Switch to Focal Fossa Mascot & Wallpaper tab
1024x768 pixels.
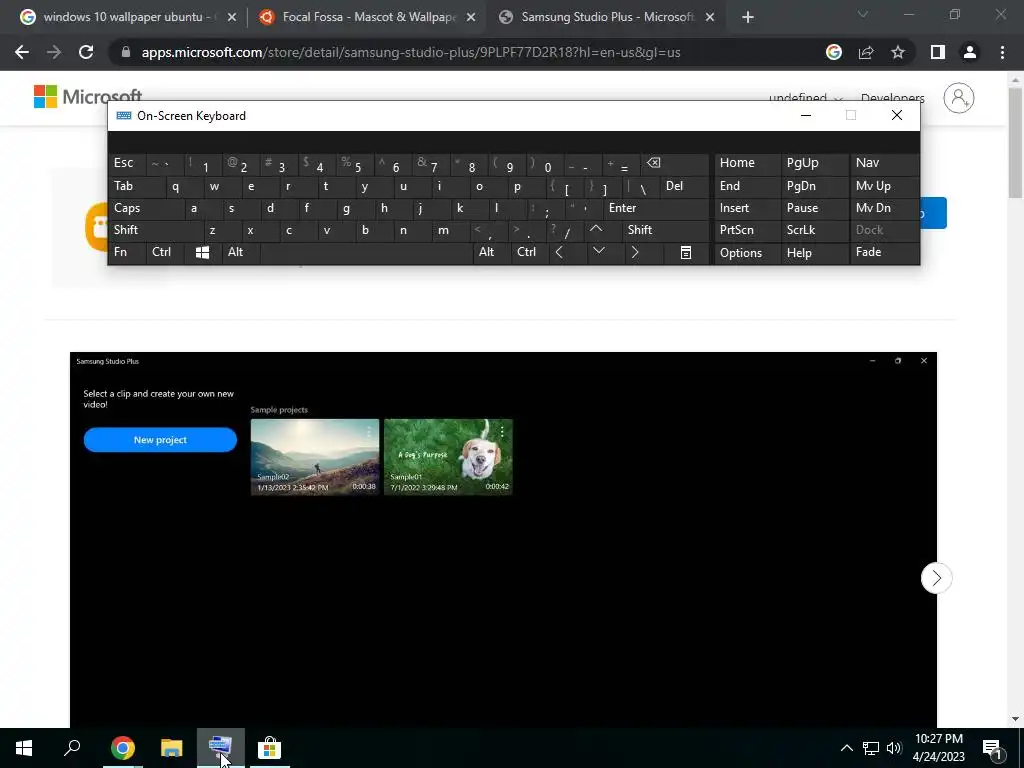tap(368, 17)
